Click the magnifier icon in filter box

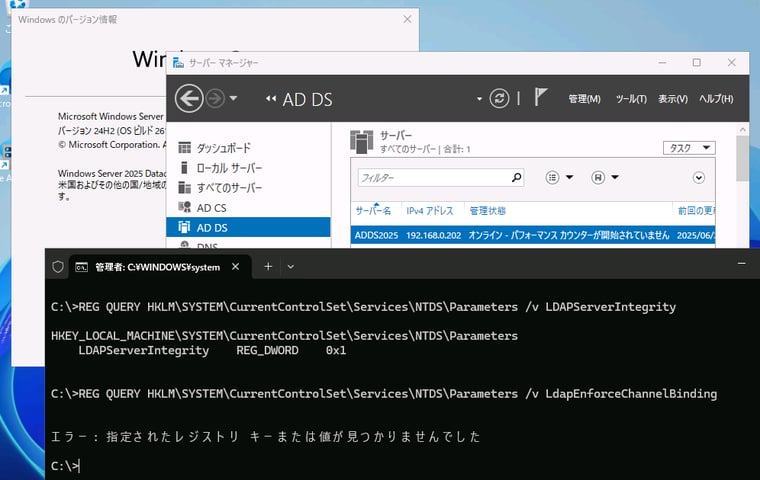pyautogui.click(x=516, y=177)
